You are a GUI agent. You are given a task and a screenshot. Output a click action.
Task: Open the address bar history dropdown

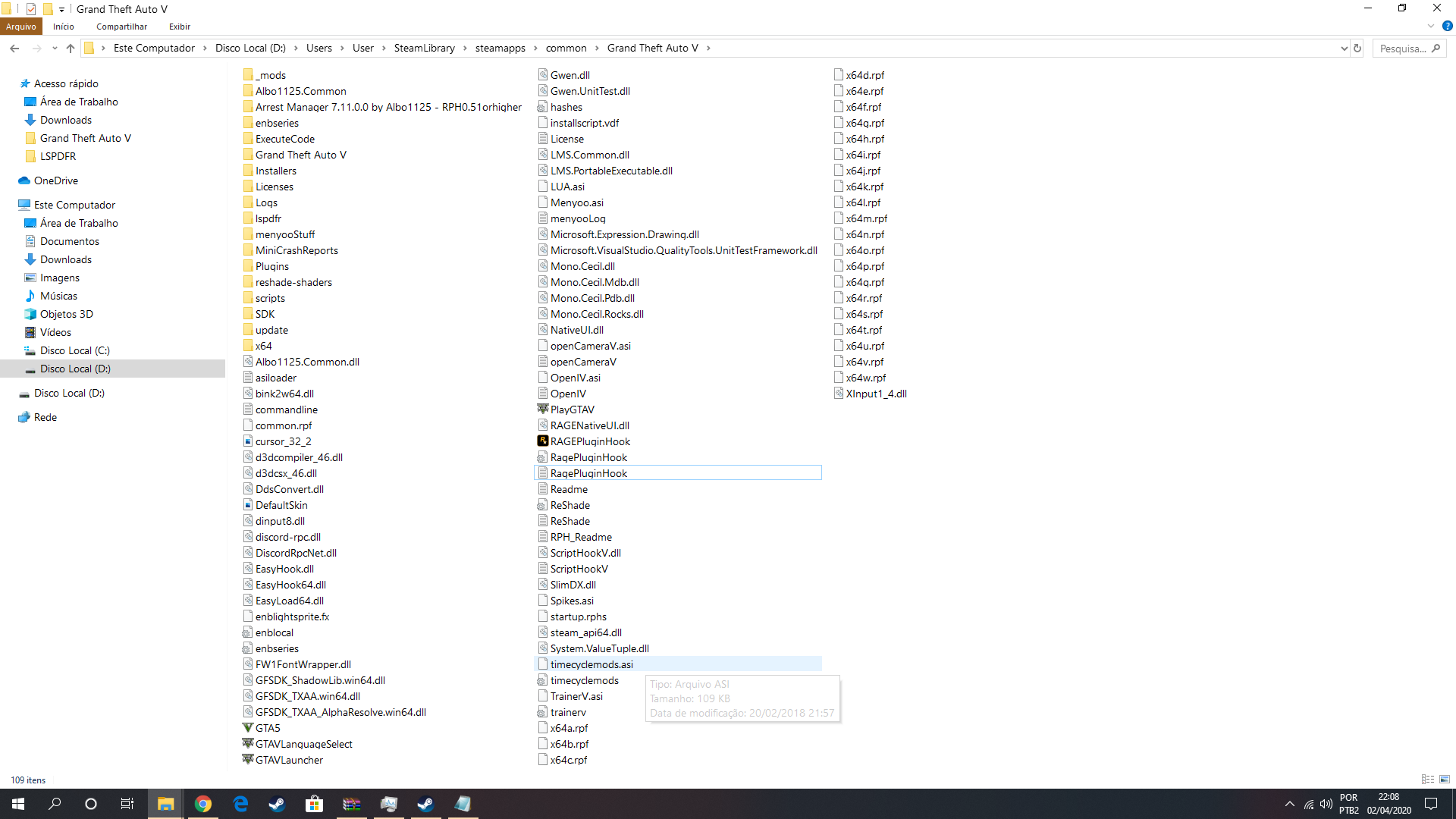point(1344,49)
